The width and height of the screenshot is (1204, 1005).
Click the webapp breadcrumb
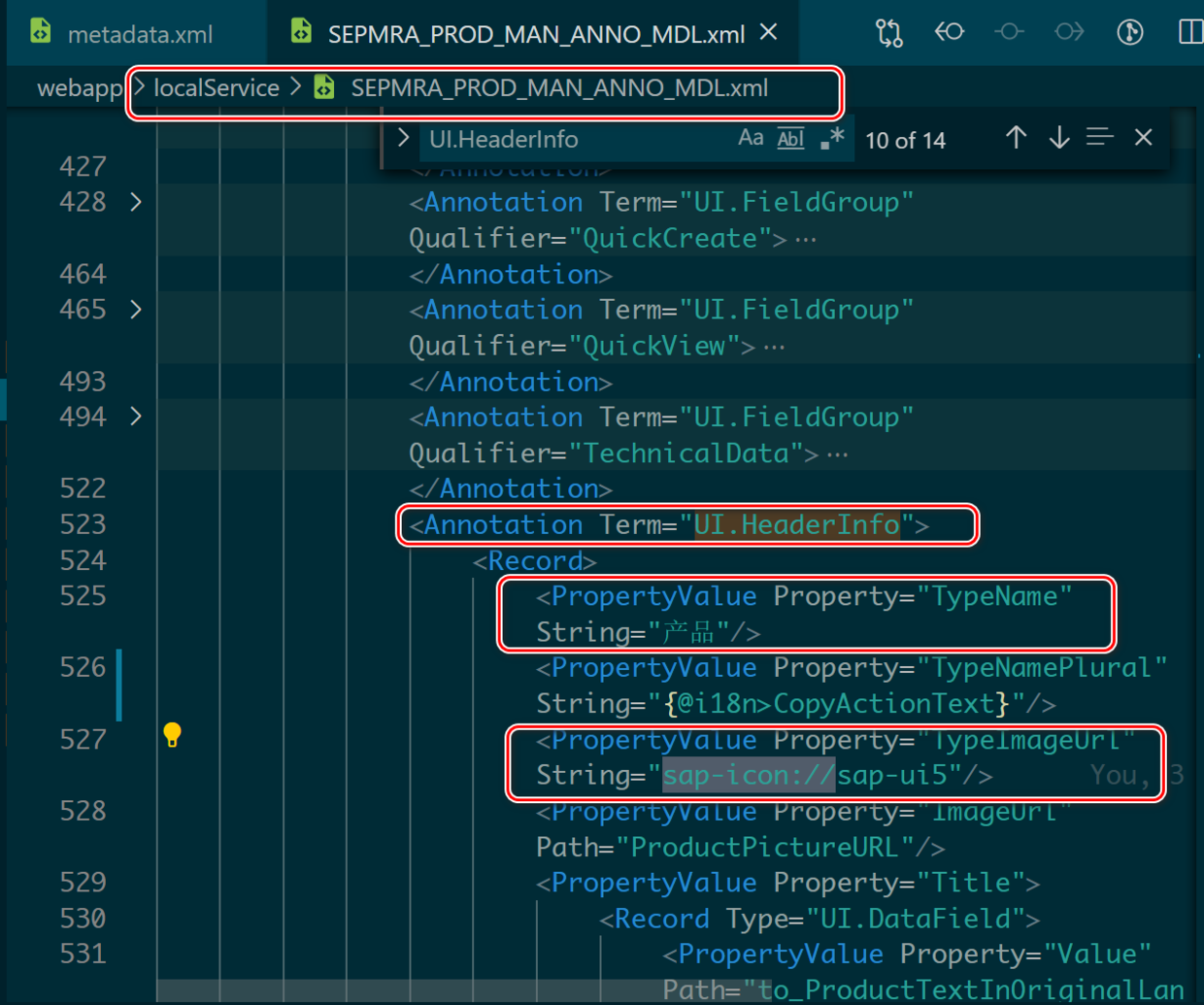(79, 88)
